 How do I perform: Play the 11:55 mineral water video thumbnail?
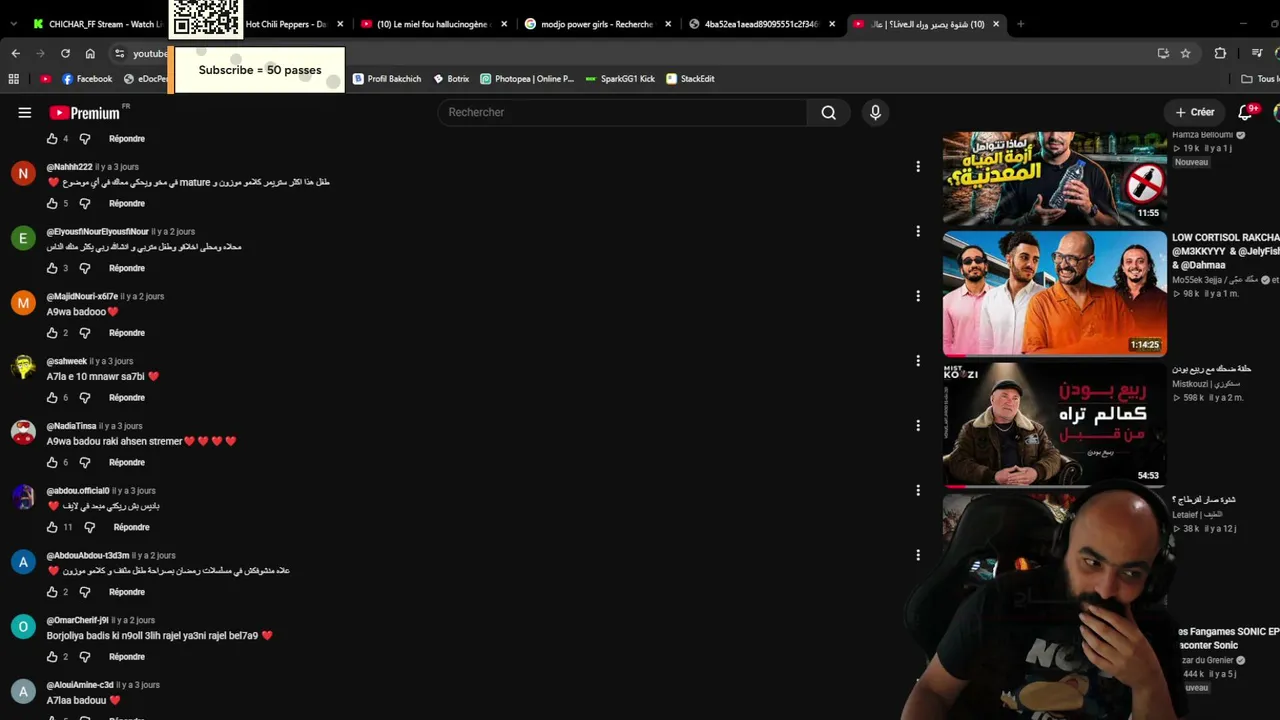(1054, 178)
